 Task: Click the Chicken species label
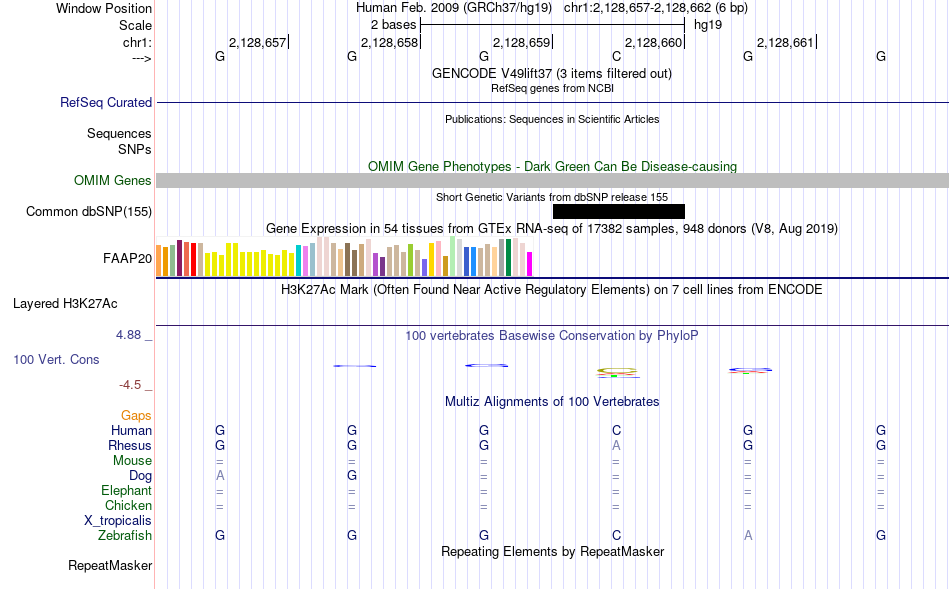(x=128, y=505)
